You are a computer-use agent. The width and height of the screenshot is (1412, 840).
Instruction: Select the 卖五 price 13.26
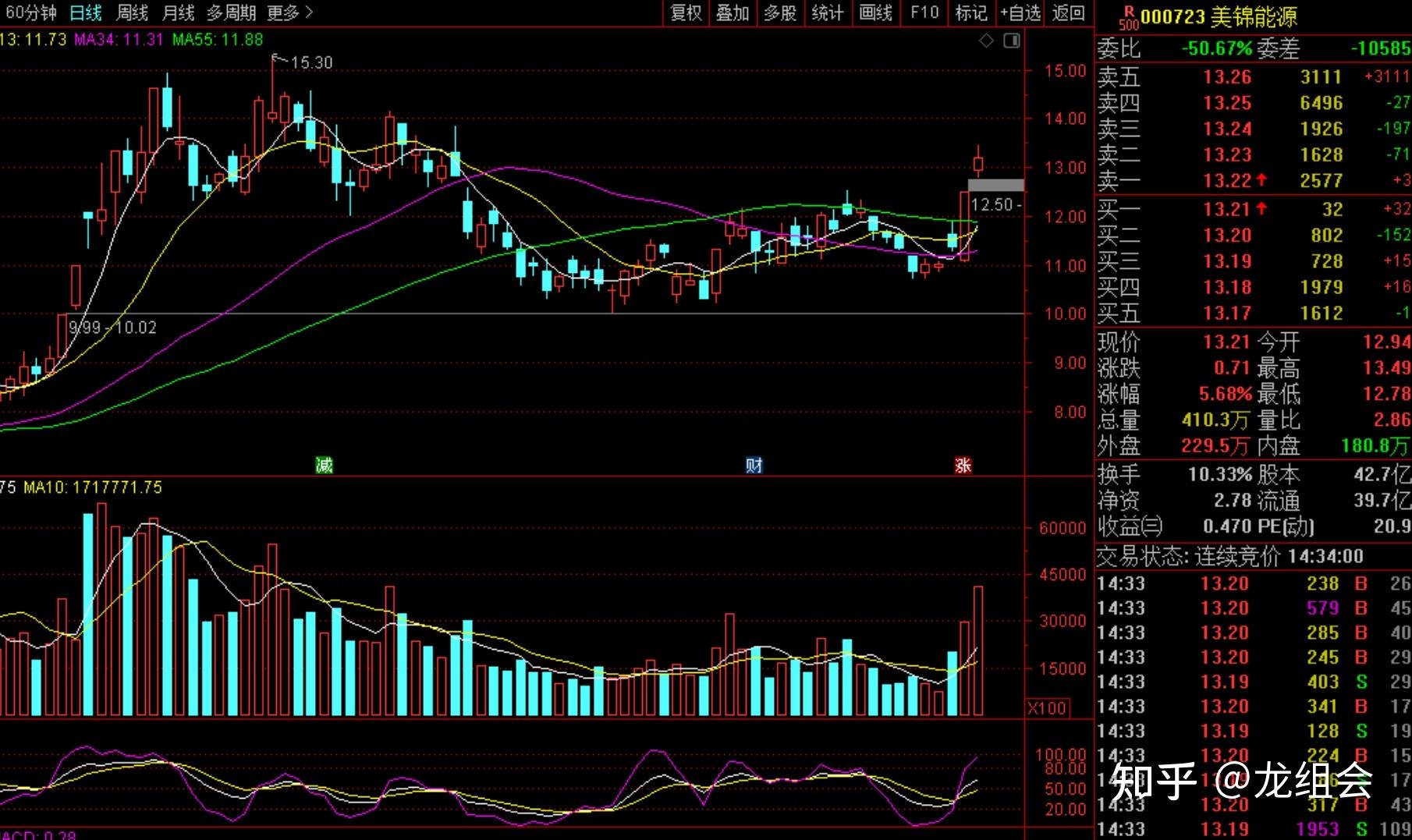click(1227, 76)
